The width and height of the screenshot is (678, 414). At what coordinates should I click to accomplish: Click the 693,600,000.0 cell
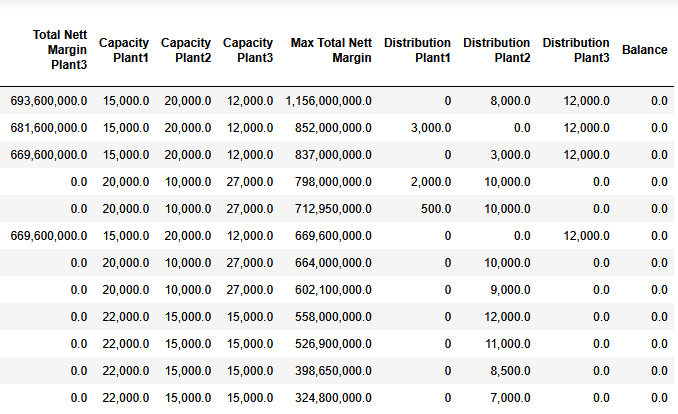coord(48,101)
